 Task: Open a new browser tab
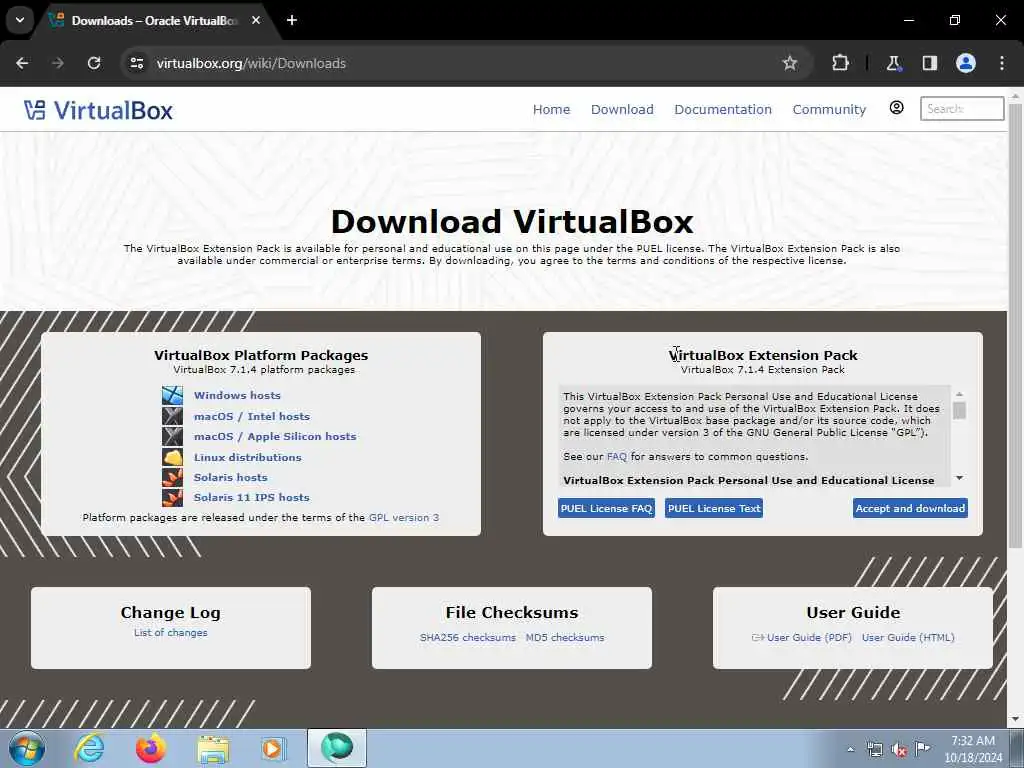point(292,20)
